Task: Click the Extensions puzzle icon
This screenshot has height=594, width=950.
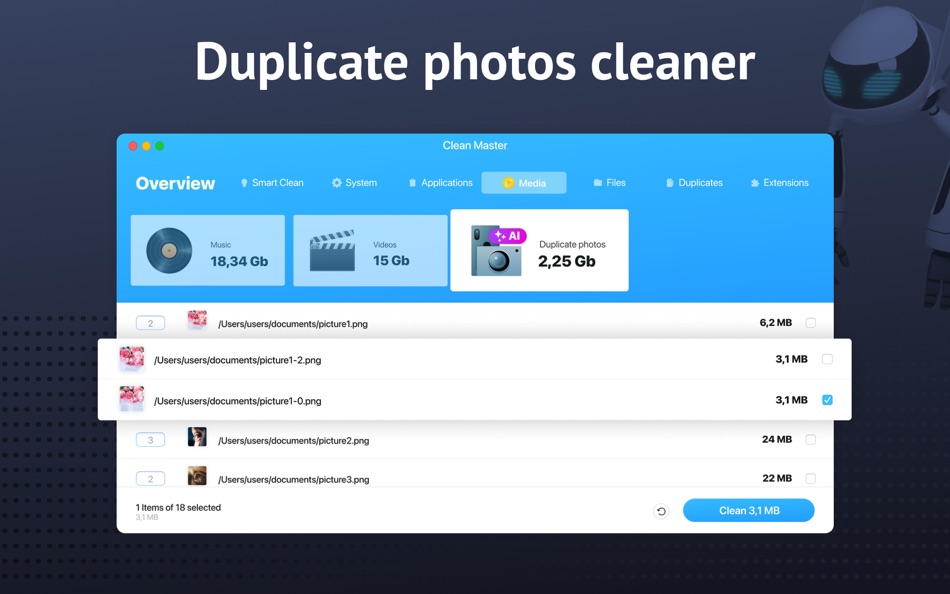Action: (754, 182)
